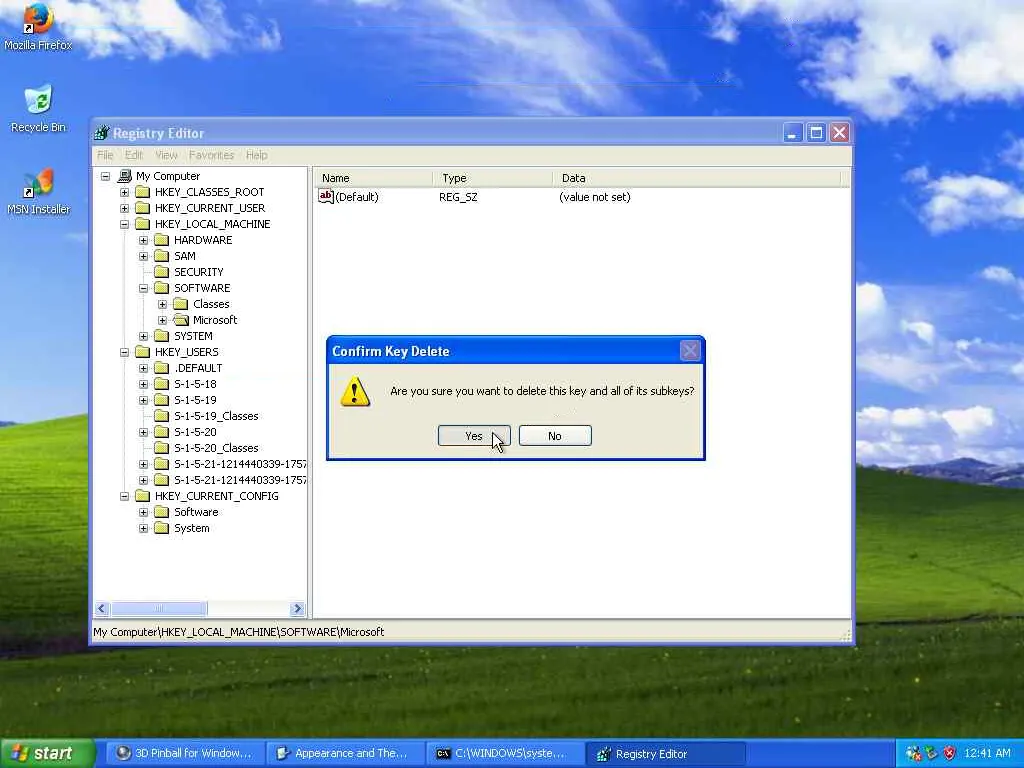Select the SOFTWARE key folder icon
The image size is (1024, 768).
[x=161, y=288]
